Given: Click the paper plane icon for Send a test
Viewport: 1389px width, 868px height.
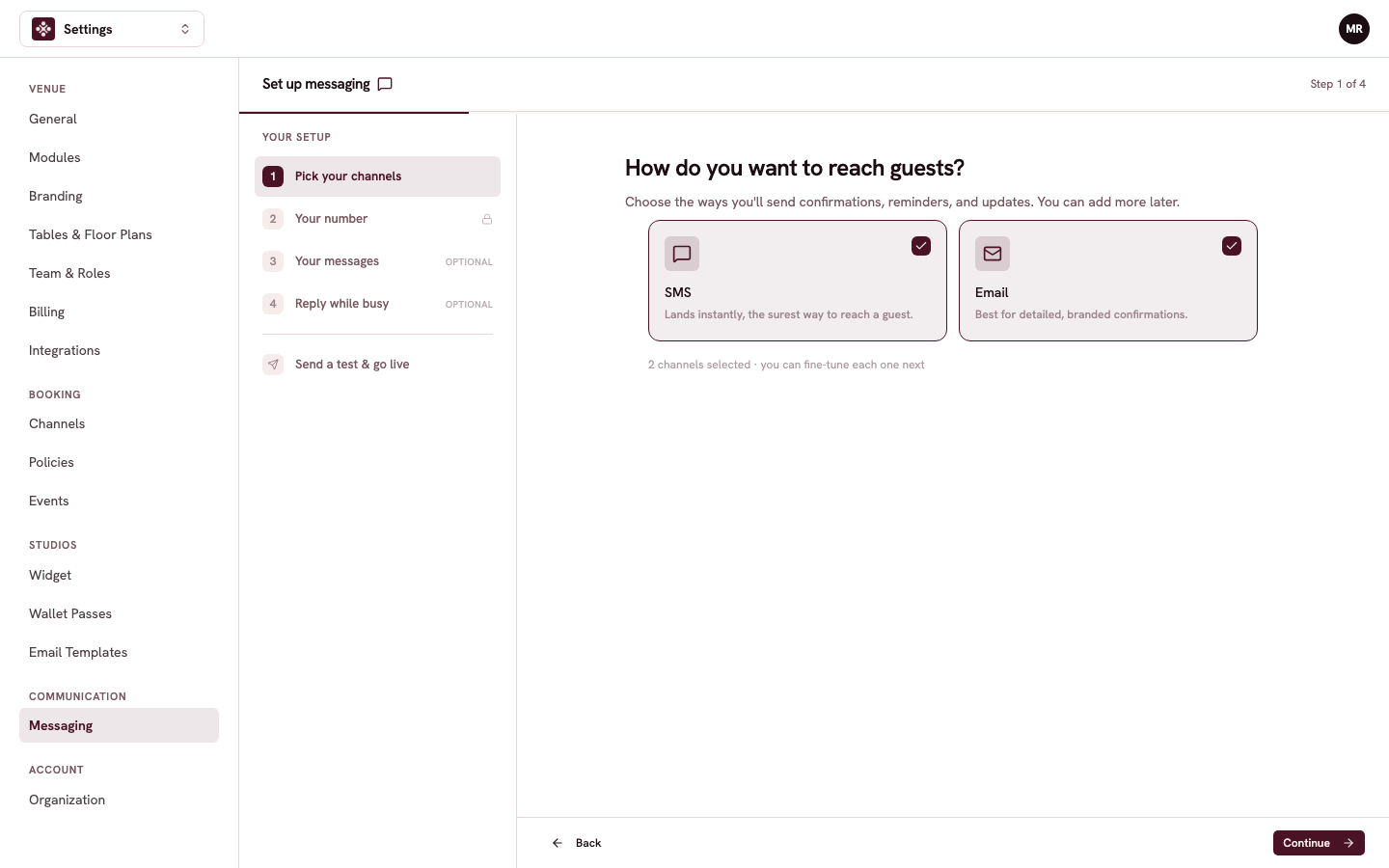Looking at the screenshot, I should (273, 365).
